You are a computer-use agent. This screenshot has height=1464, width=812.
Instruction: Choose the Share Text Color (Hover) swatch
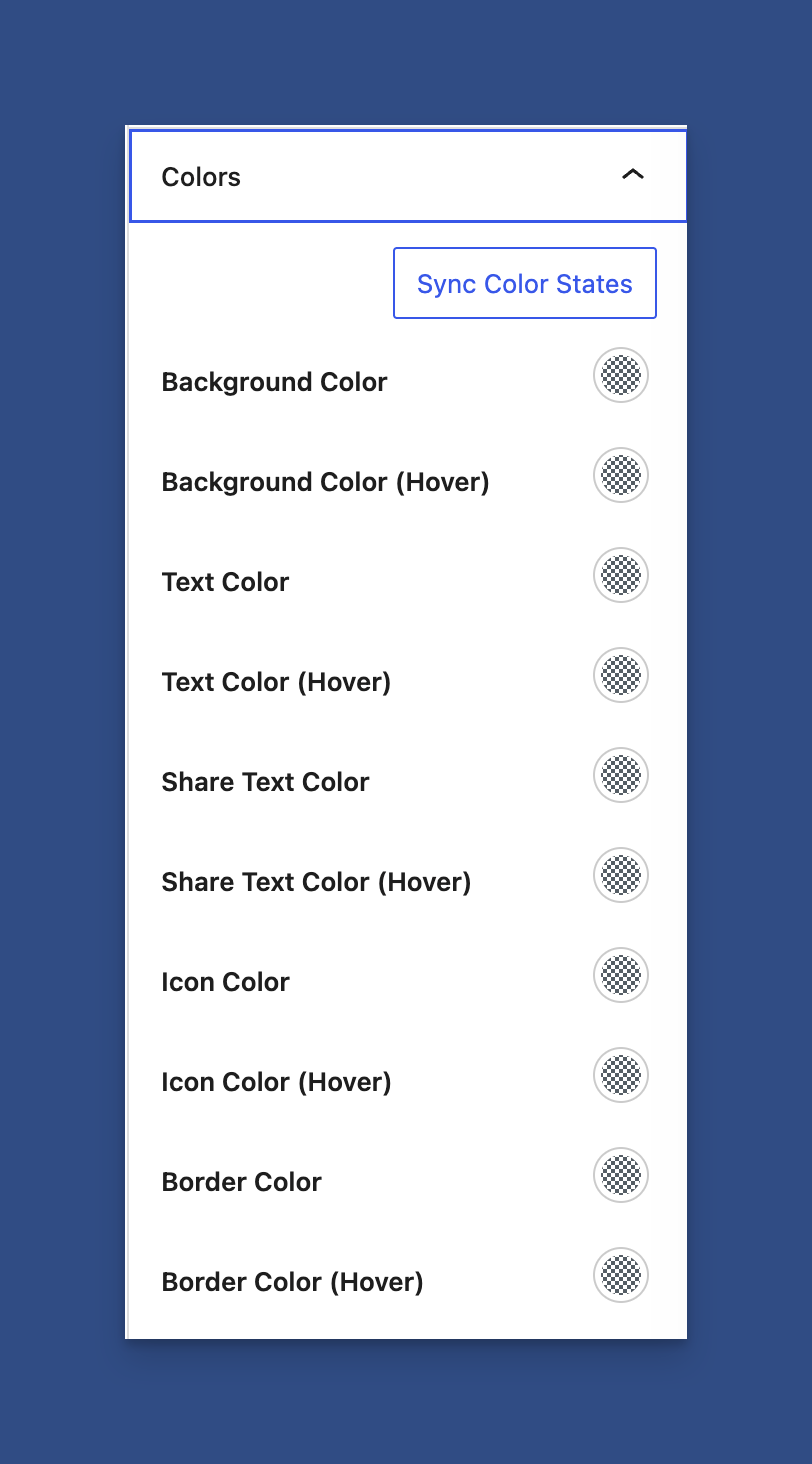[621, 876]
